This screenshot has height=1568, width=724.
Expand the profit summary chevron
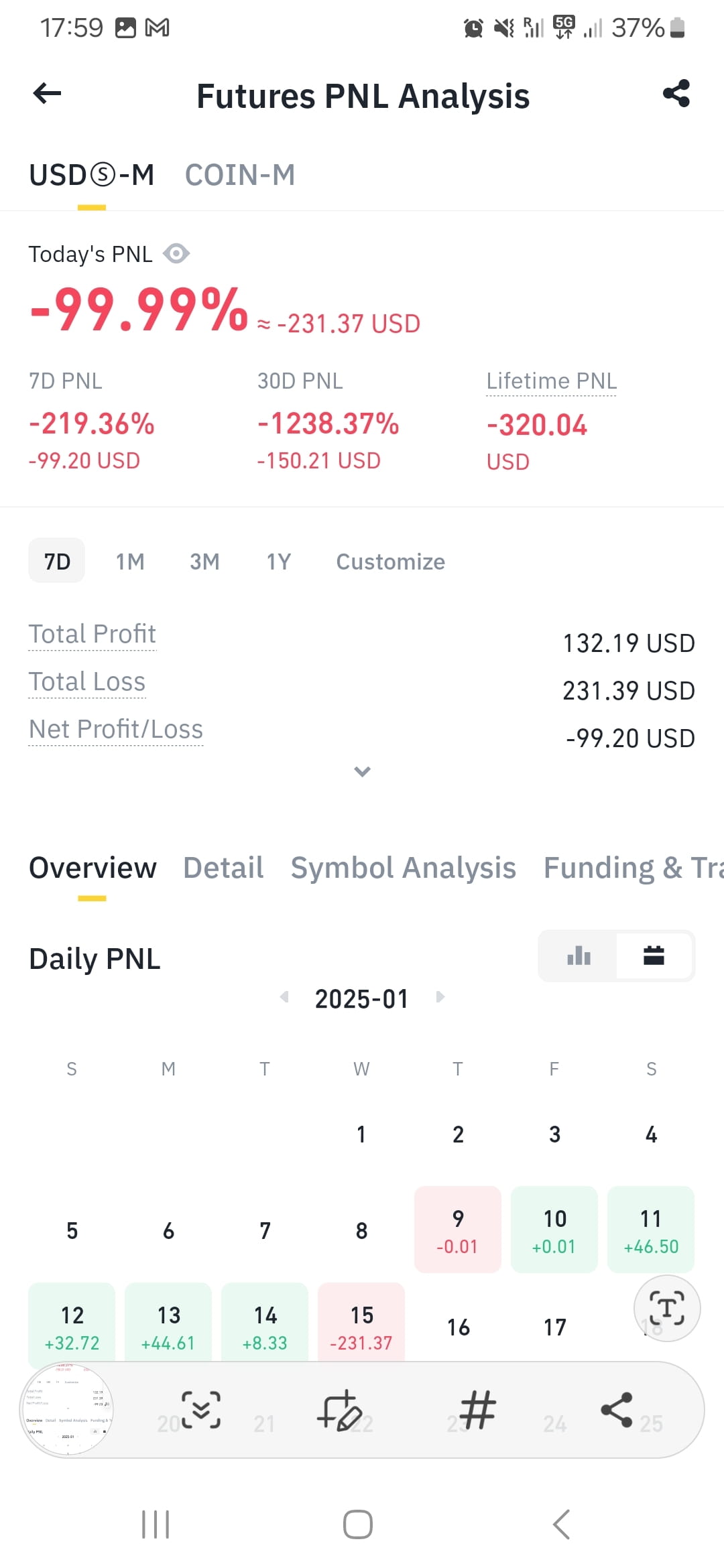362,771
